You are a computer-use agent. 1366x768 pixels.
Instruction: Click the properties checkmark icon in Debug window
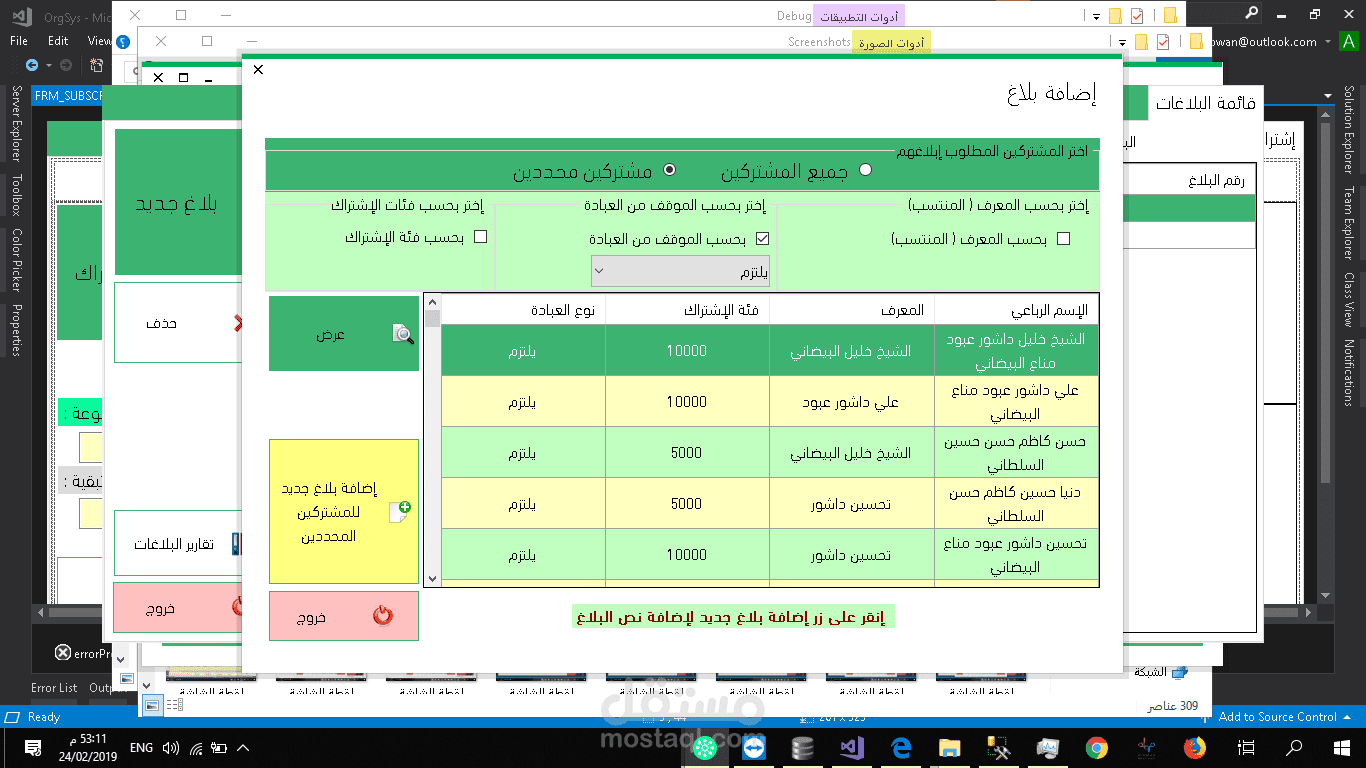(1137, 16)
